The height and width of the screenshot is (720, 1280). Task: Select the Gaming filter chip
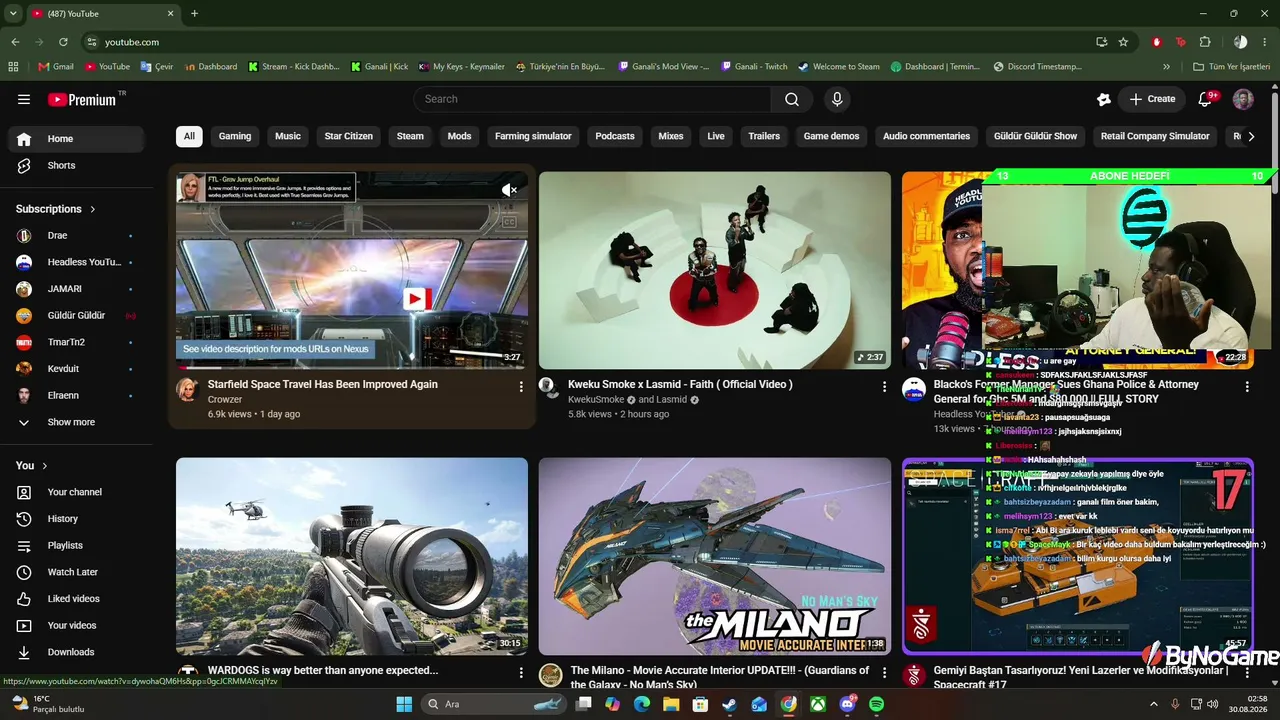tap(235, 136)
